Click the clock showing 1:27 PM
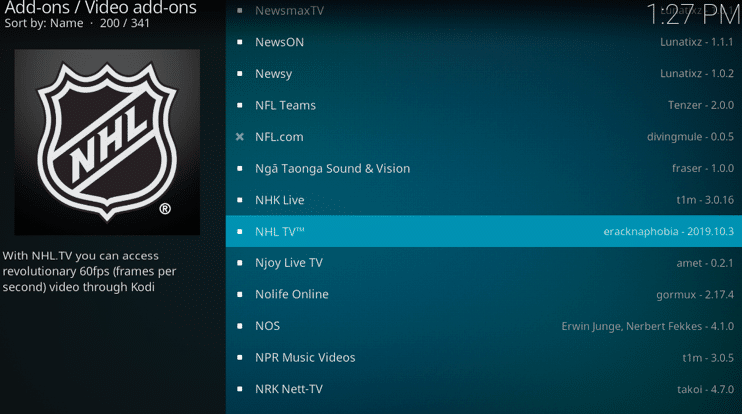Viewport: 742px width, 414px height. (x=693, y=14)
